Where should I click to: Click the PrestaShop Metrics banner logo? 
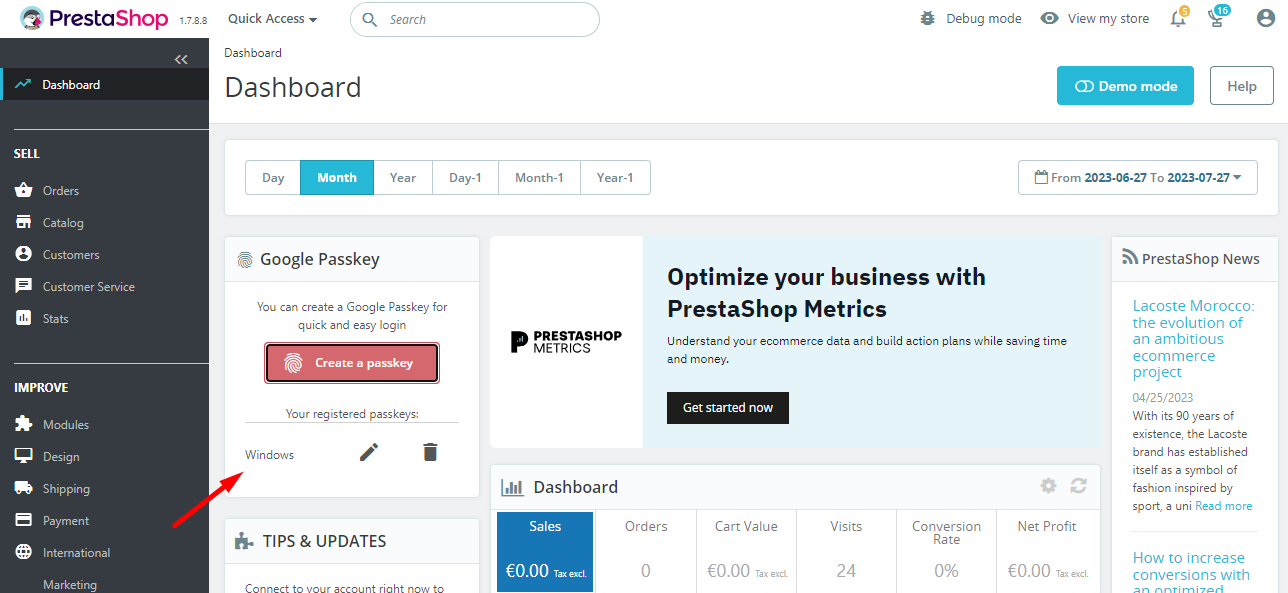566,341
